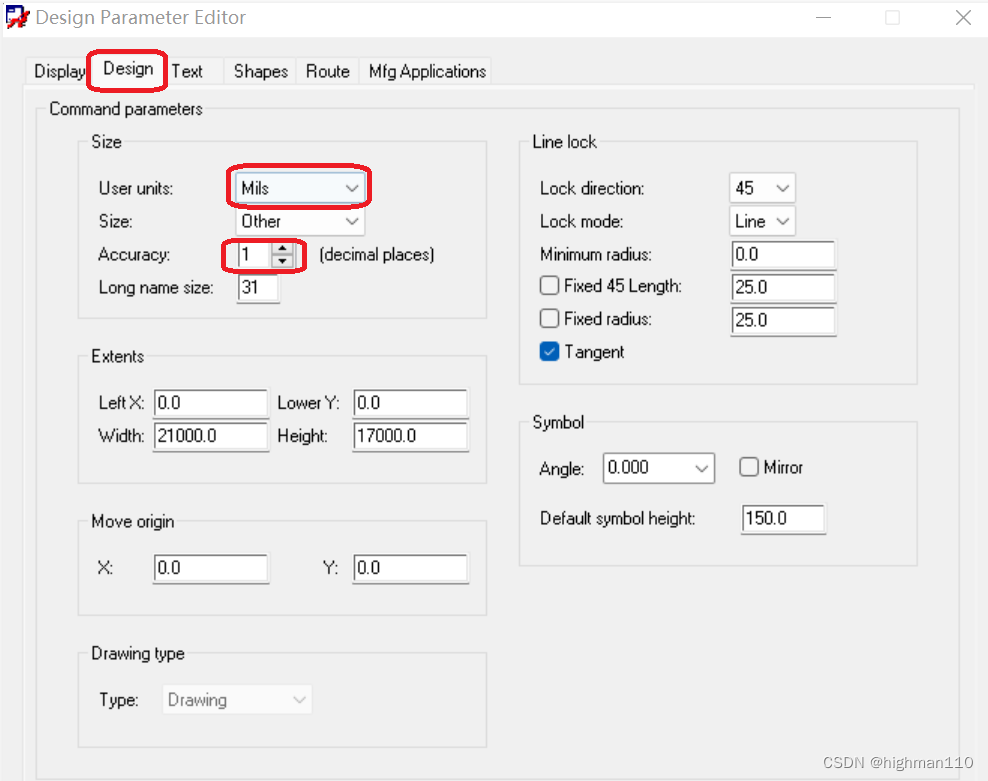
Task: Open the Mfg Applications tab
Action: click(427, 71)
